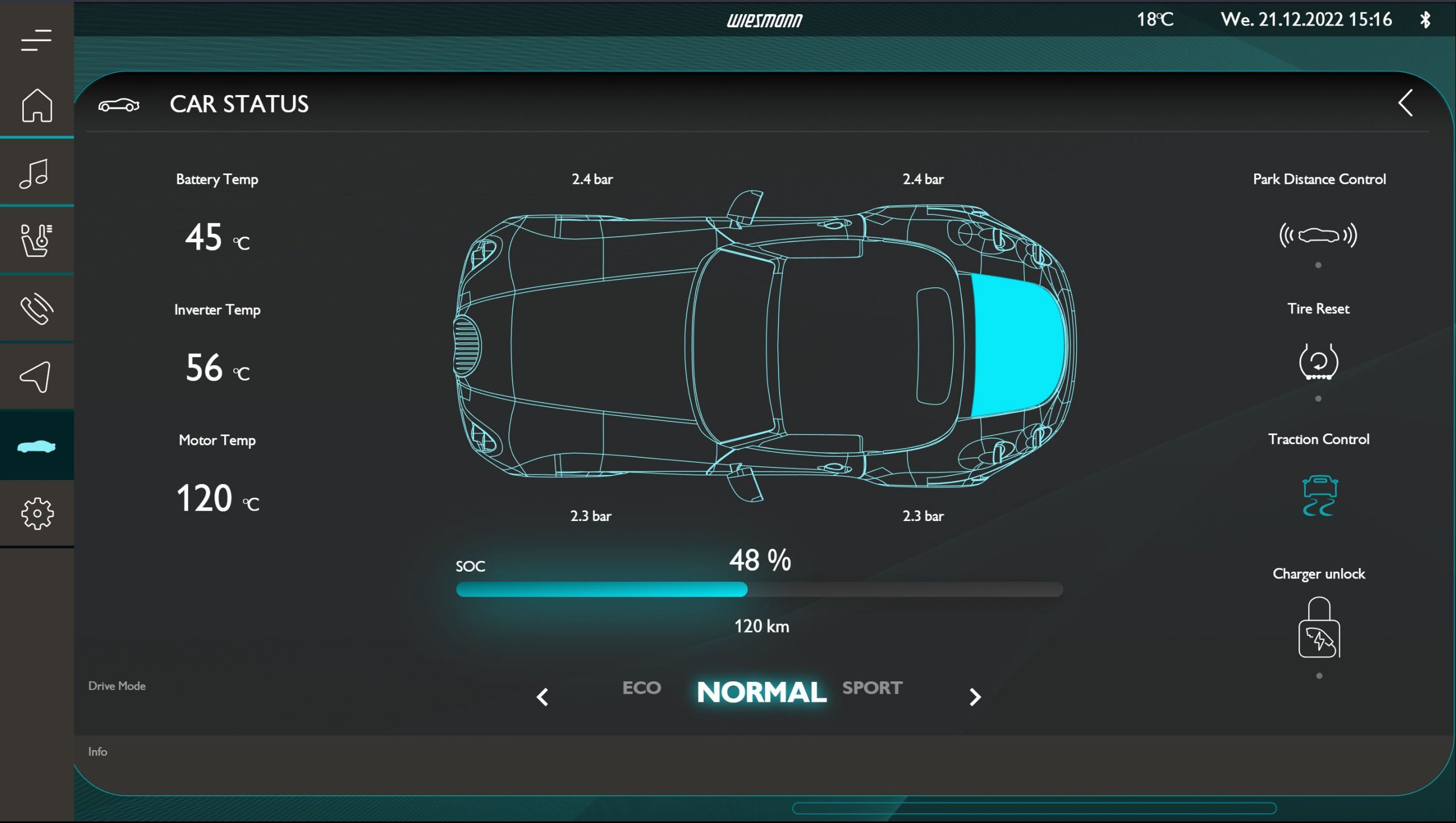Toggle the Bluetooth indicator in the status bar
Image resolution: width=1456 pixels, height=823 pixels.
1426,20
